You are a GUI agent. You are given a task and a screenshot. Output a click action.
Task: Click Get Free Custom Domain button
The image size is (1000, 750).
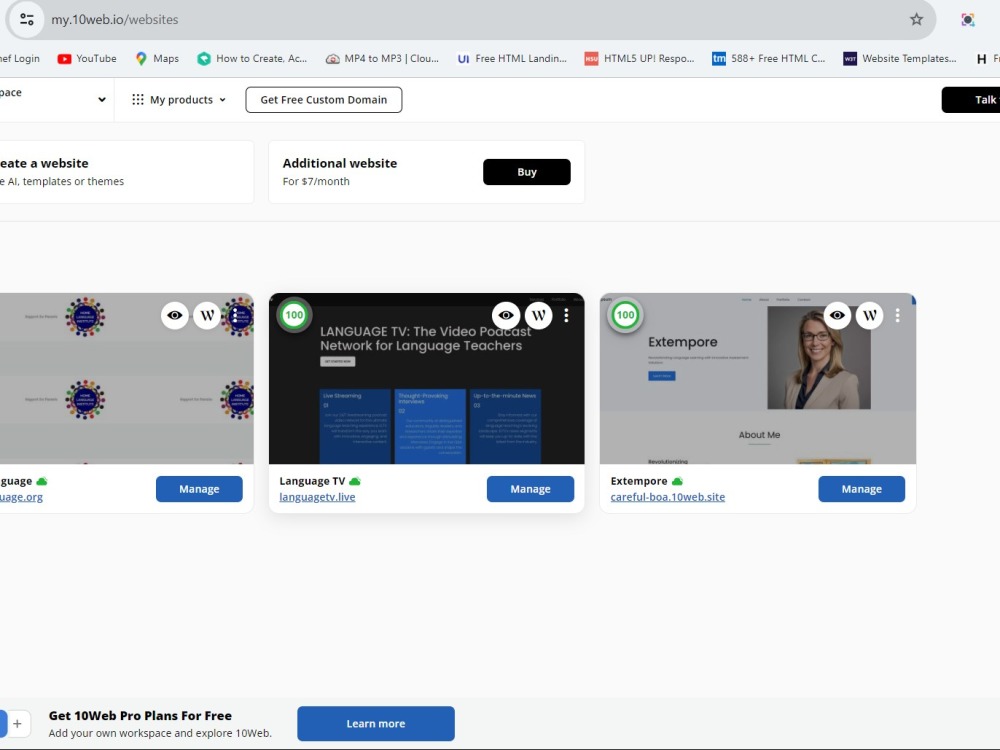point(323,99)
